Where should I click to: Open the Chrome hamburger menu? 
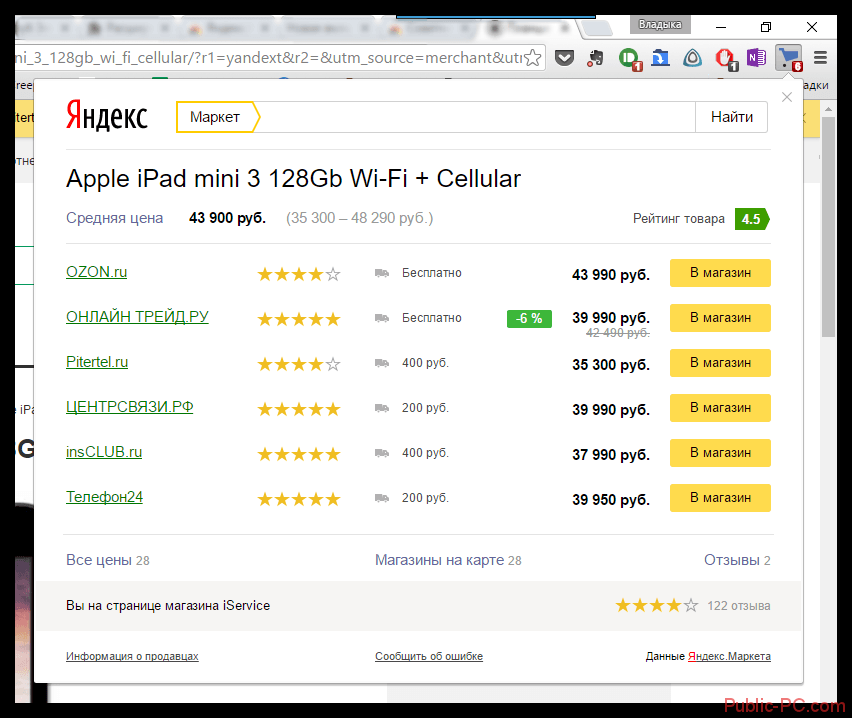[821, 57]
